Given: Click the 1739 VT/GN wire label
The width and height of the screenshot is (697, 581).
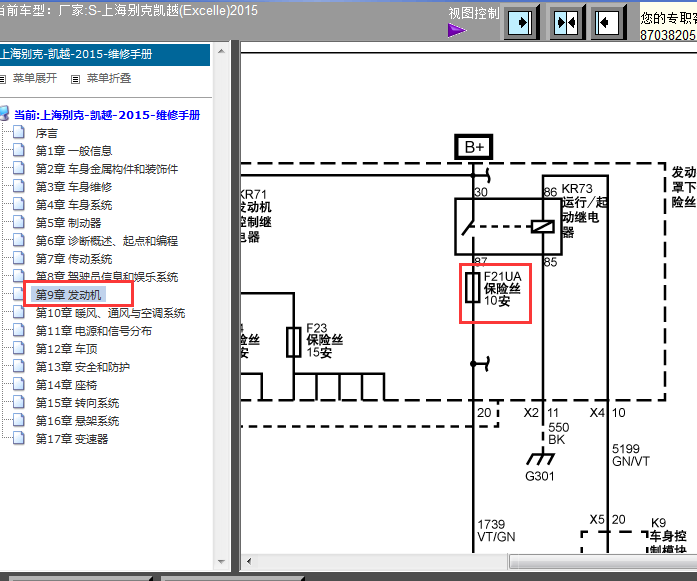Looking at the screenshot, I should pos(496,531).
